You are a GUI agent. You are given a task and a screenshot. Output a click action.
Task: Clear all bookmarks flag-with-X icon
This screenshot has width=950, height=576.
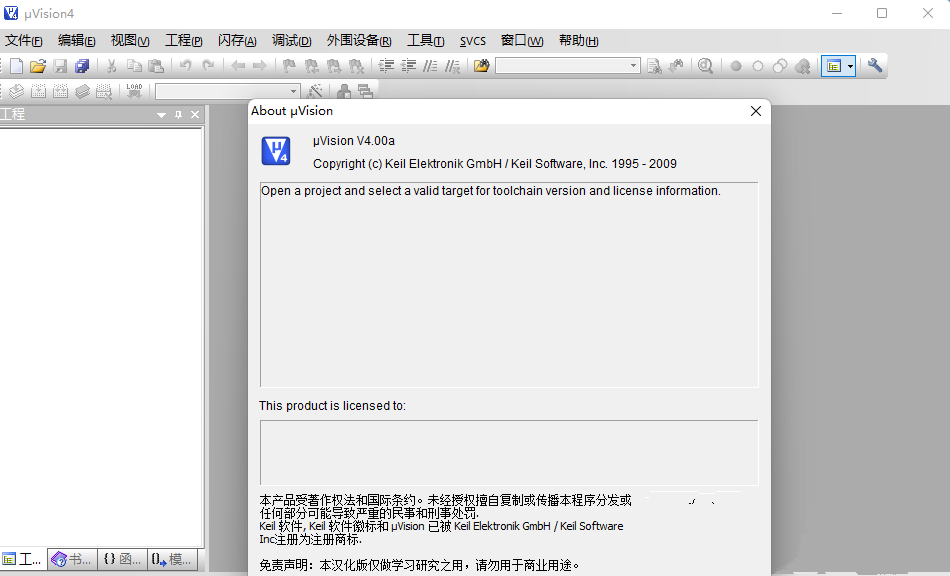356,66
